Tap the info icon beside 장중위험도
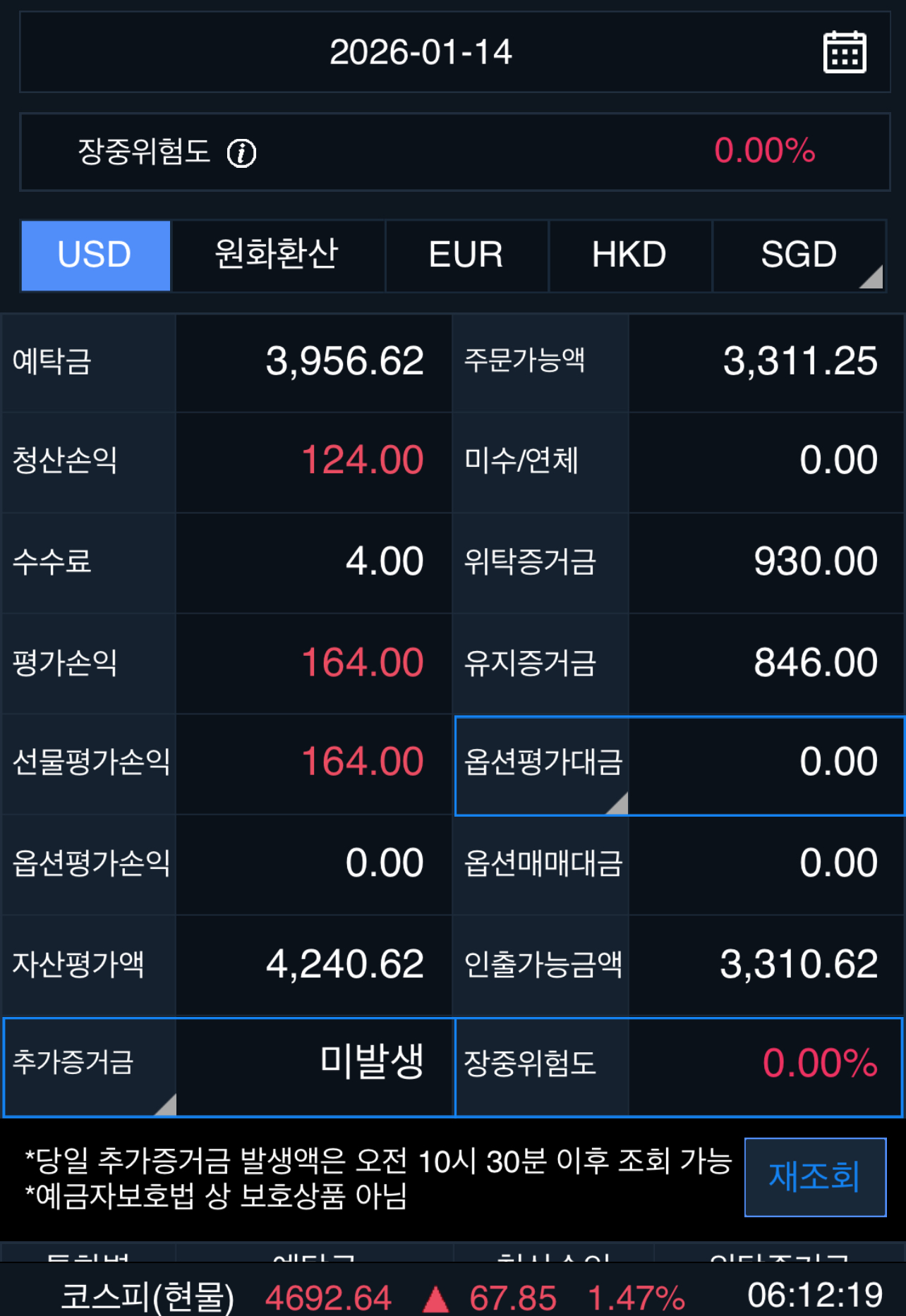 tap(241, 152)
